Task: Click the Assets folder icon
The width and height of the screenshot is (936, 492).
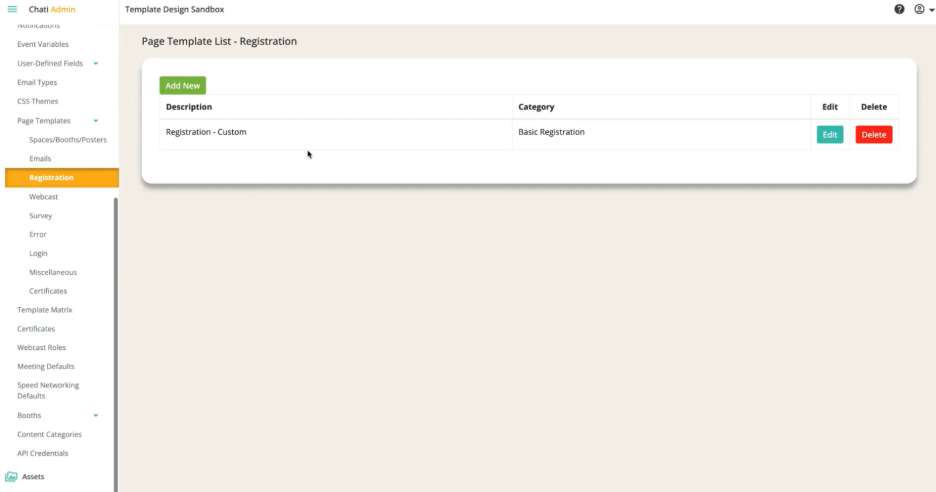Action: click(x=11, y=477)
